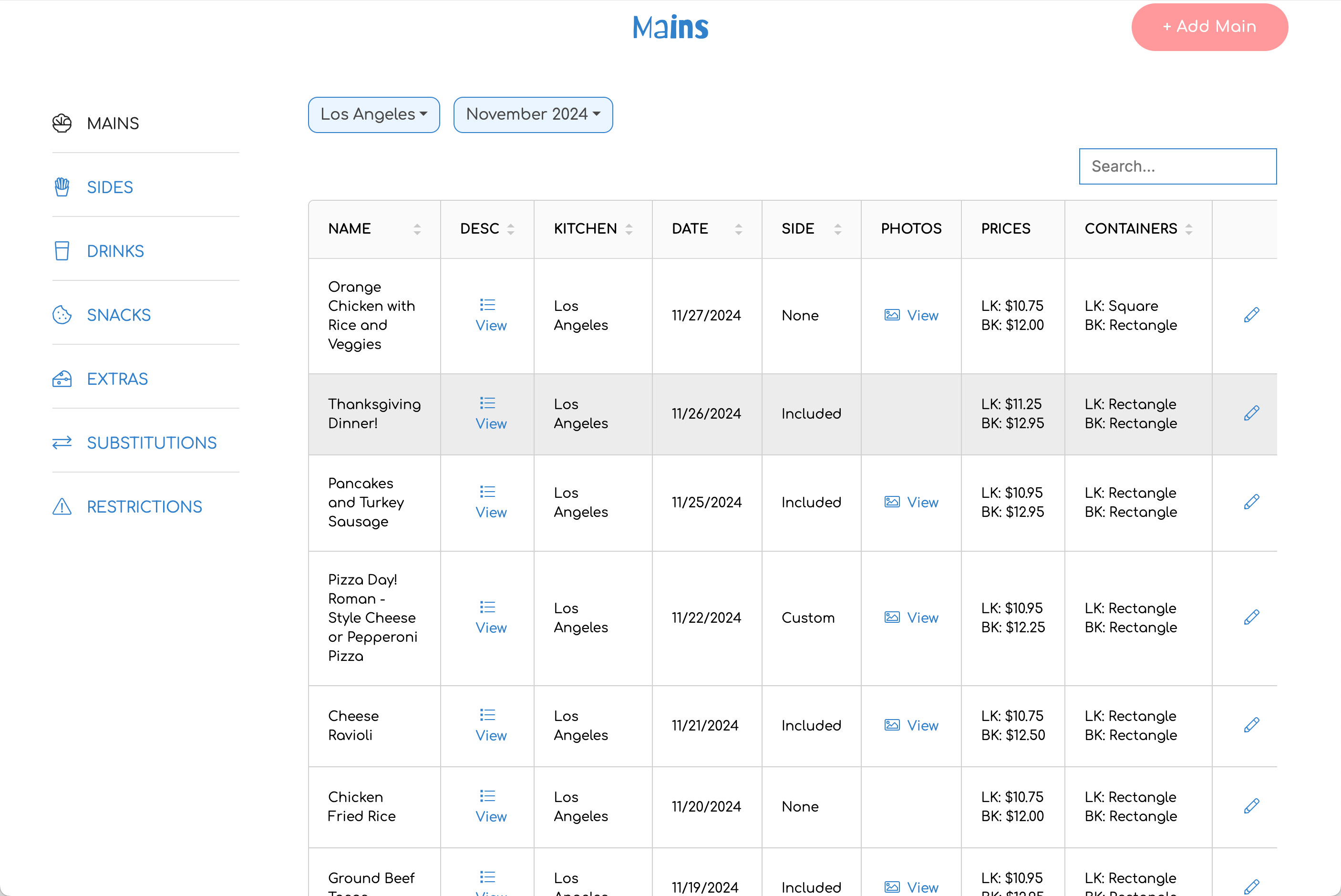Click pencil icon for Thanksgiving Dinner row

click(1251, 413)
